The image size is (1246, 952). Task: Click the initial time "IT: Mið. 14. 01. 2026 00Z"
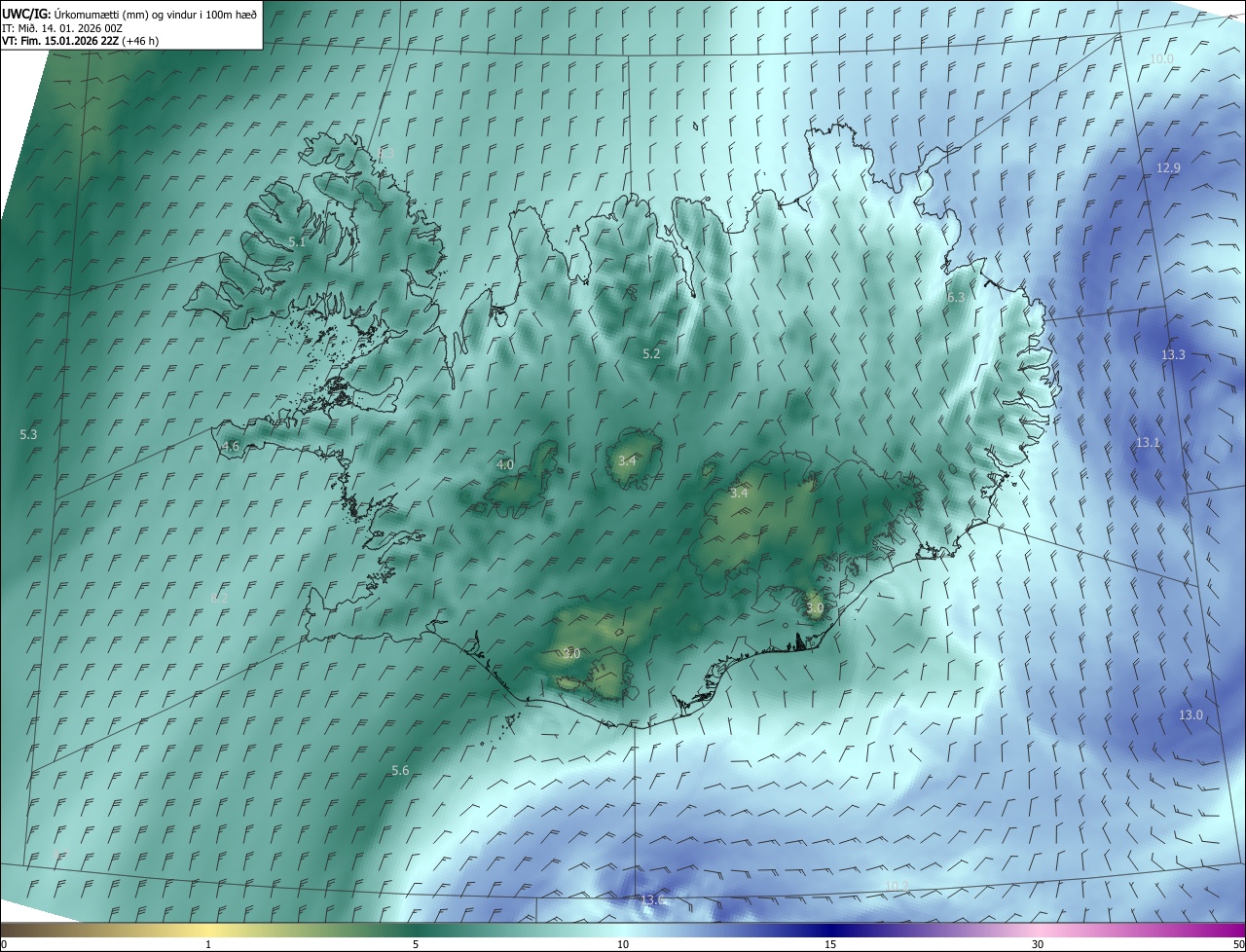pos(63,27)
